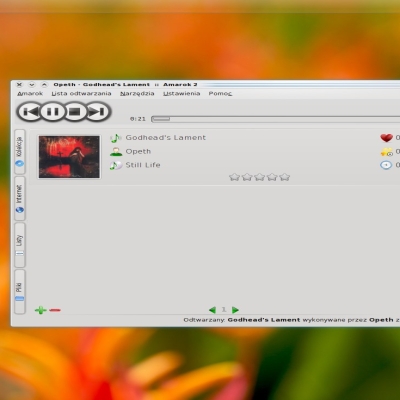The width and height of the screenshot is (400, 400).
Task: Click the red heart score icon
Action: coord(386,137)
